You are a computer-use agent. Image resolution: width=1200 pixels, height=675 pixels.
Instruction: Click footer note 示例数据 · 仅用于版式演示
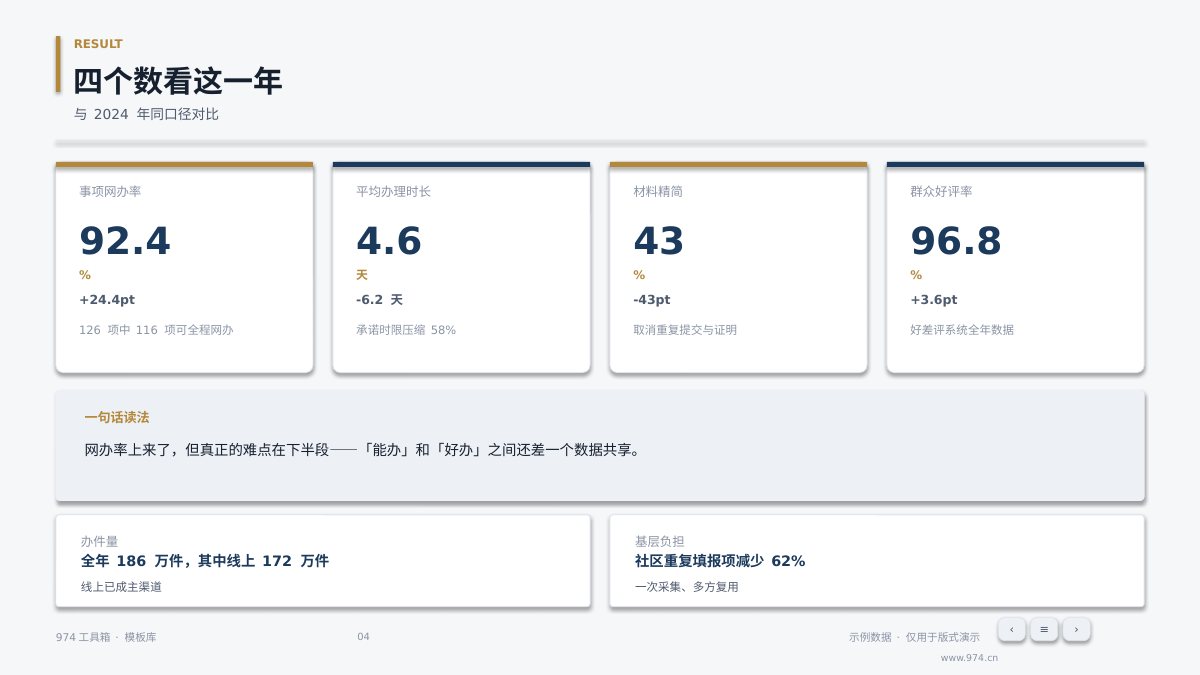[914, 637]
